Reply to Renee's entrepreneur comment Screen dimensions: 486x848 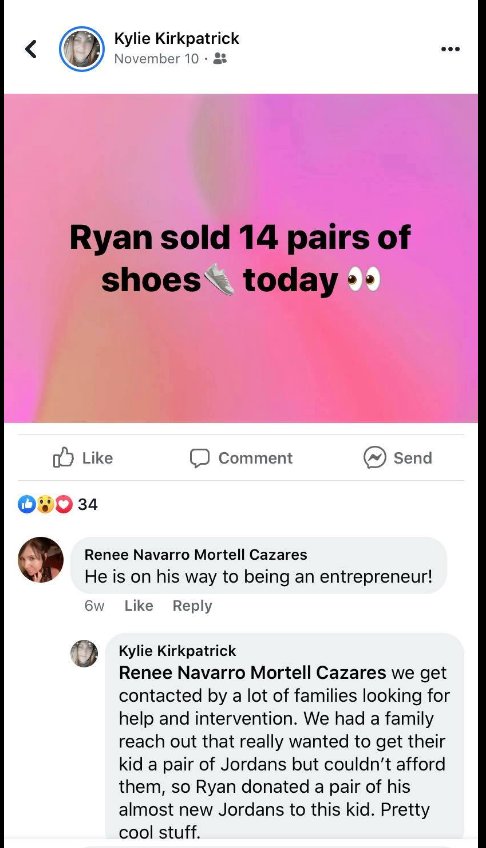coord(192,606)
